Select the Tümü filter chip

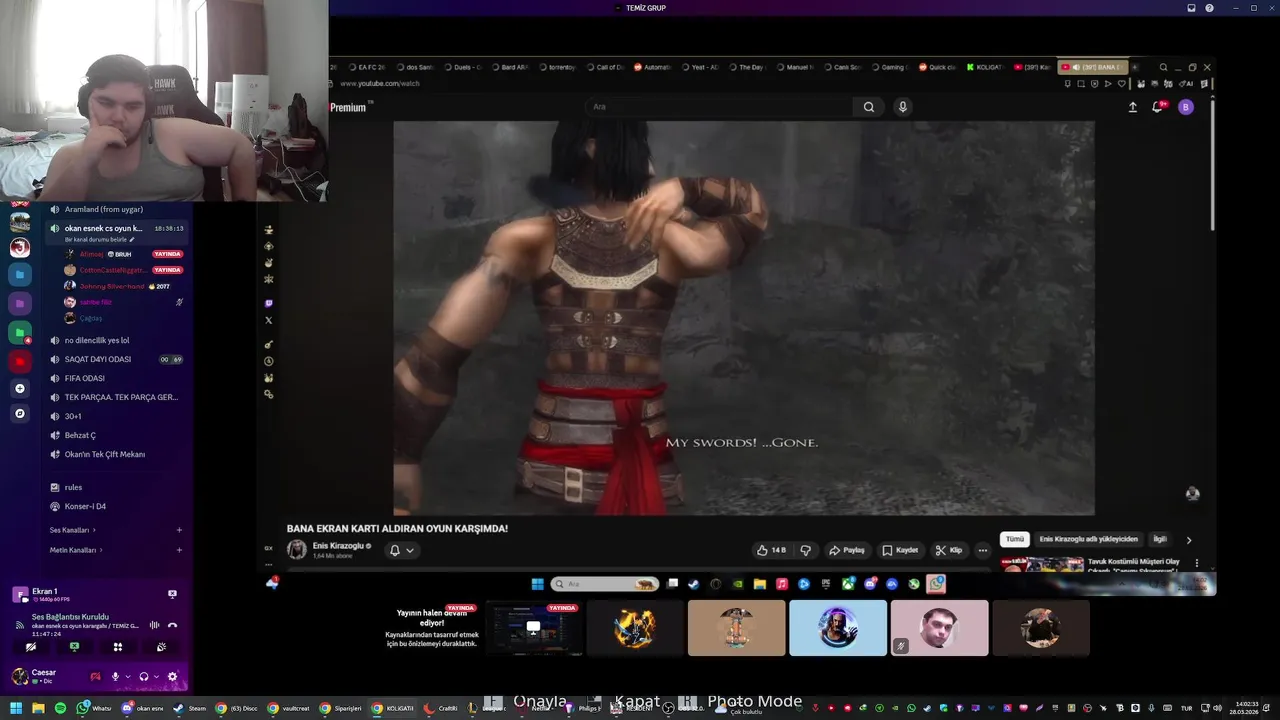click(x=1015, y=539)
